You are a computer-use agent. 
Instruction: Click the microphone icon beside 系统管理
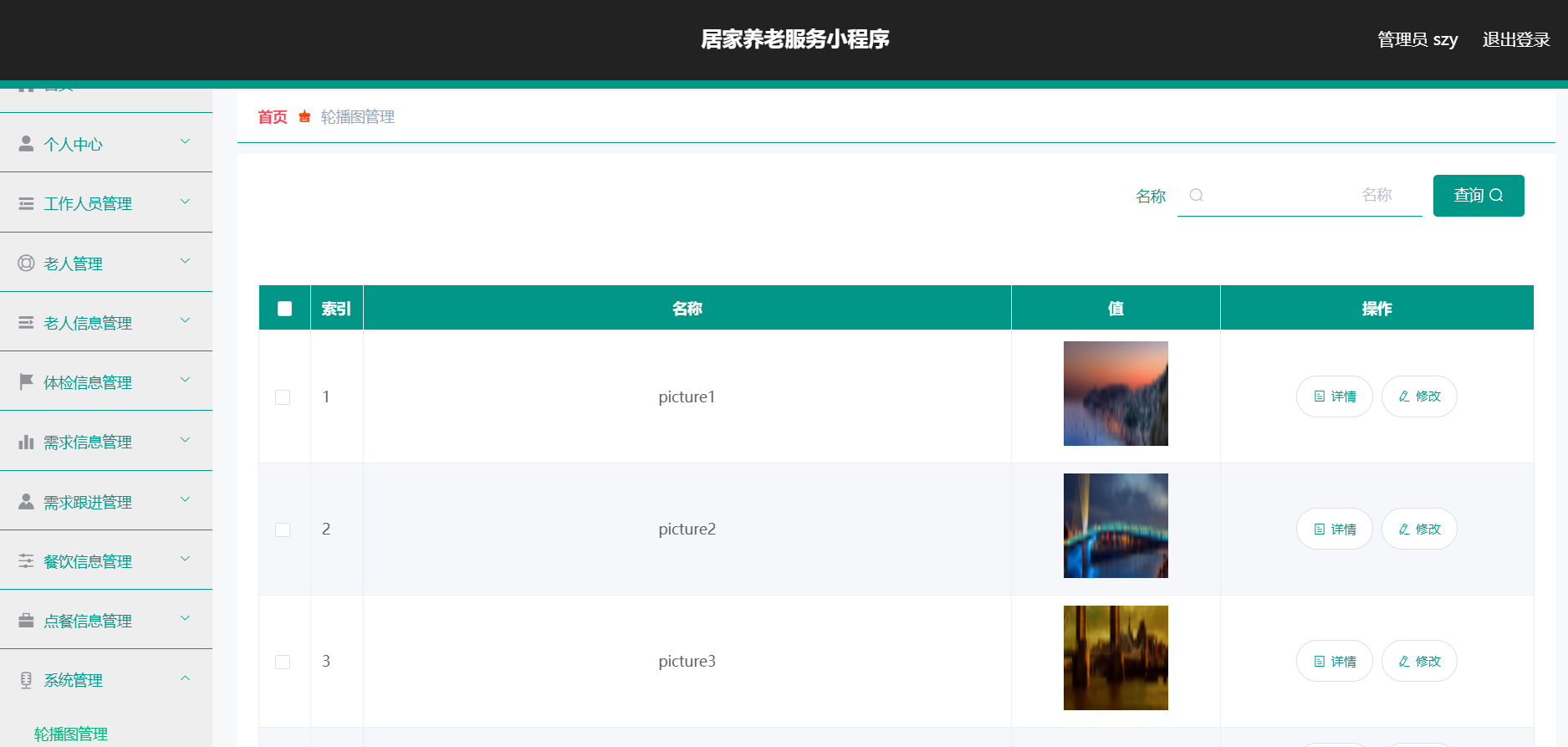coord(26,680)
